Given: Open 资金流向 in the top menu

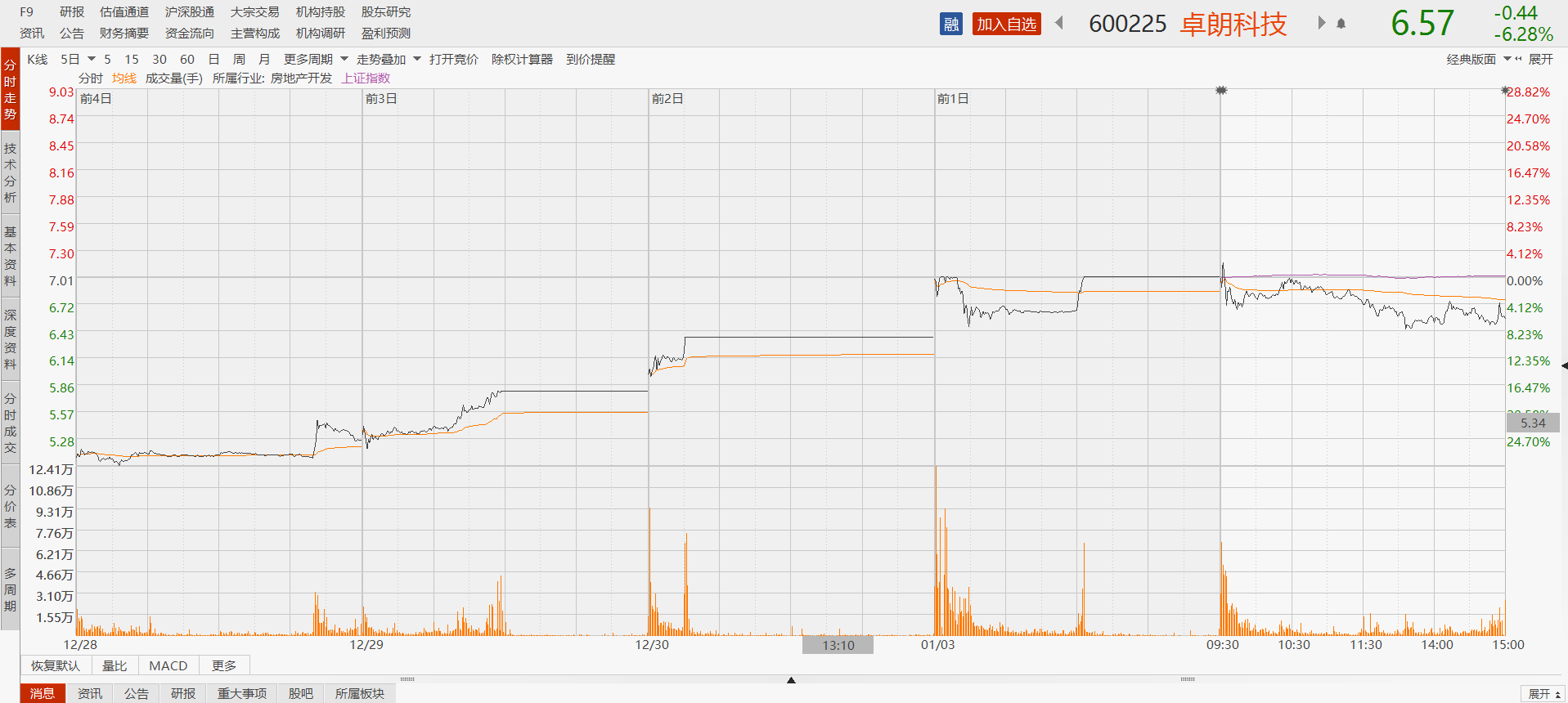Looking at the screenshot, I should click(190, 34).
